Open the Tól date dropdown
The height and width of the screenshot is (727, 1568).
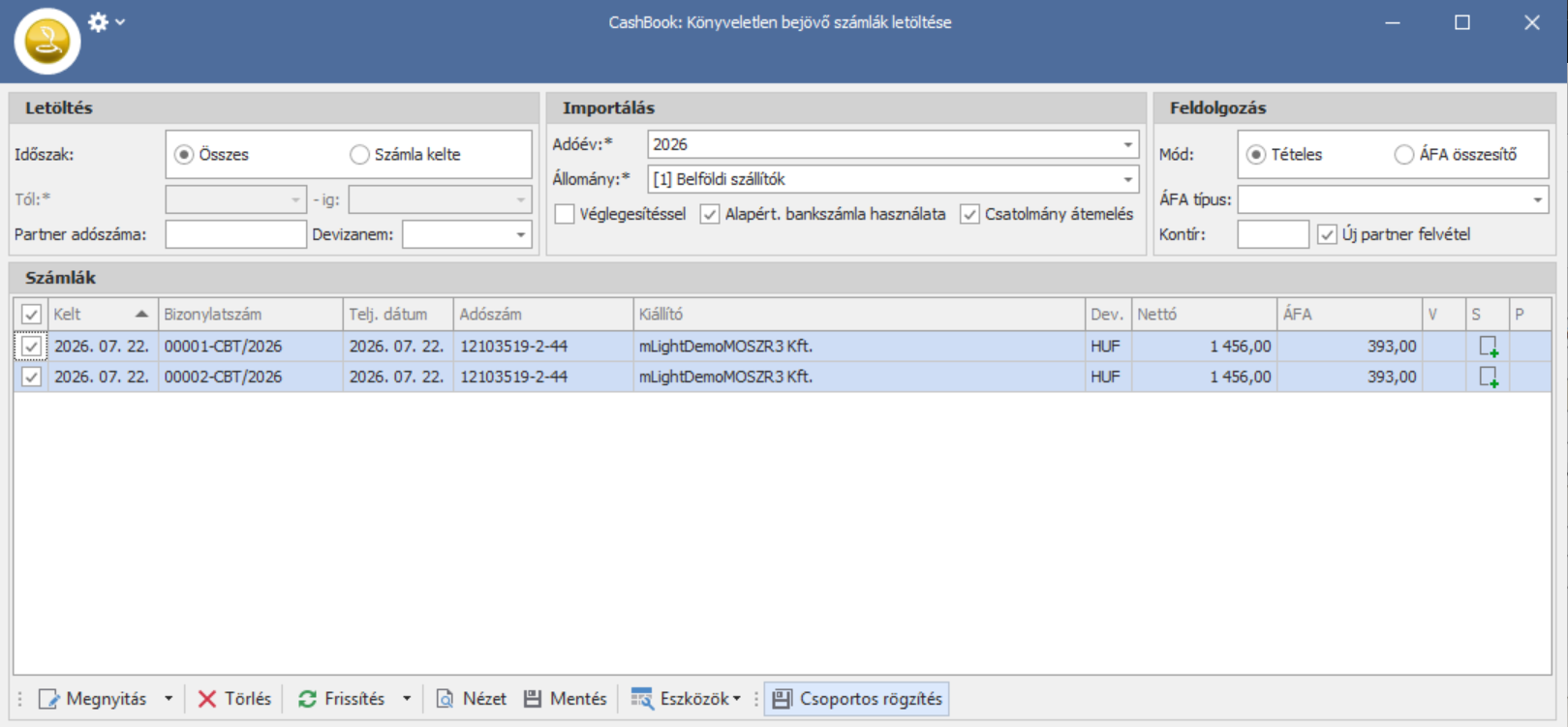[296, 199]
